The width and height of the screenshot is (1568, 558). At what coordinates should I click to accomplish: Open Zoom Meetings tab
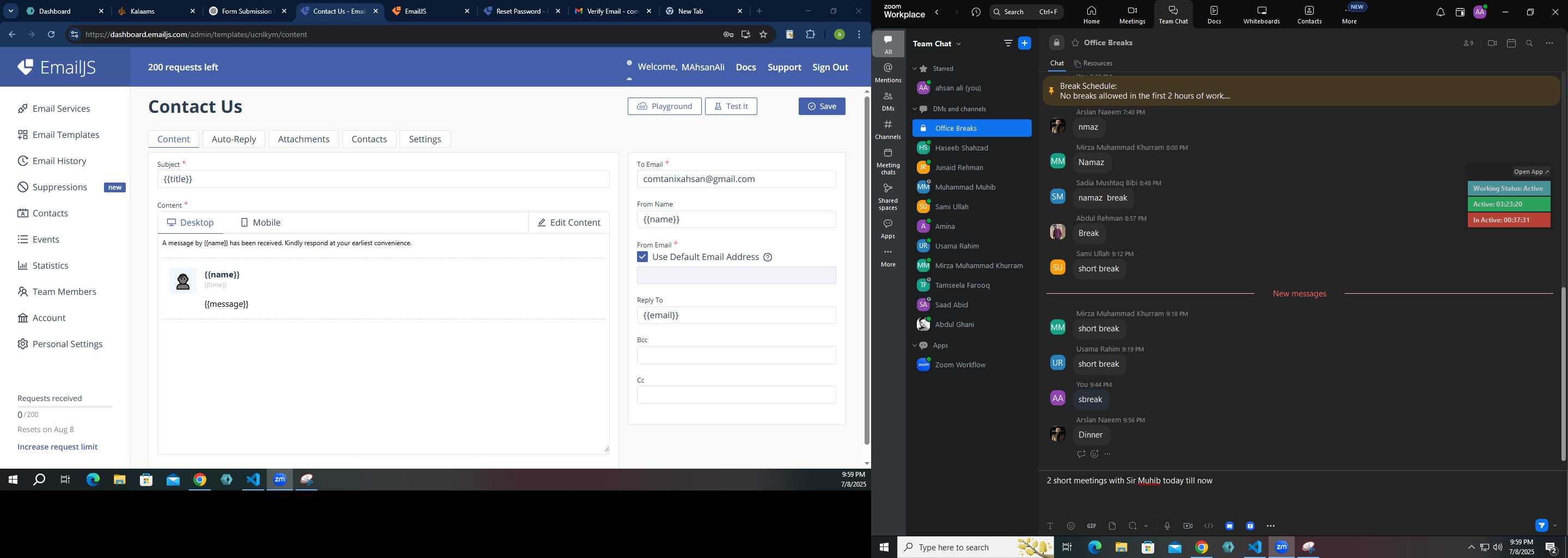[1132, 15]
